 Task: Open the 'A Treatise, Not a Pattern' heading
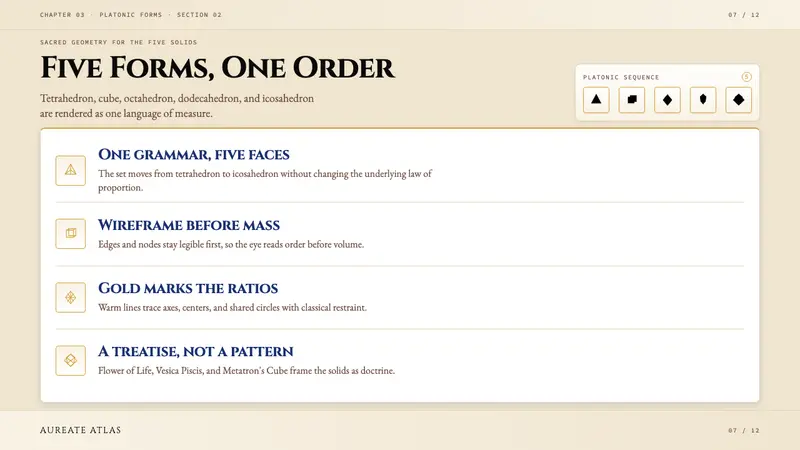195,352
